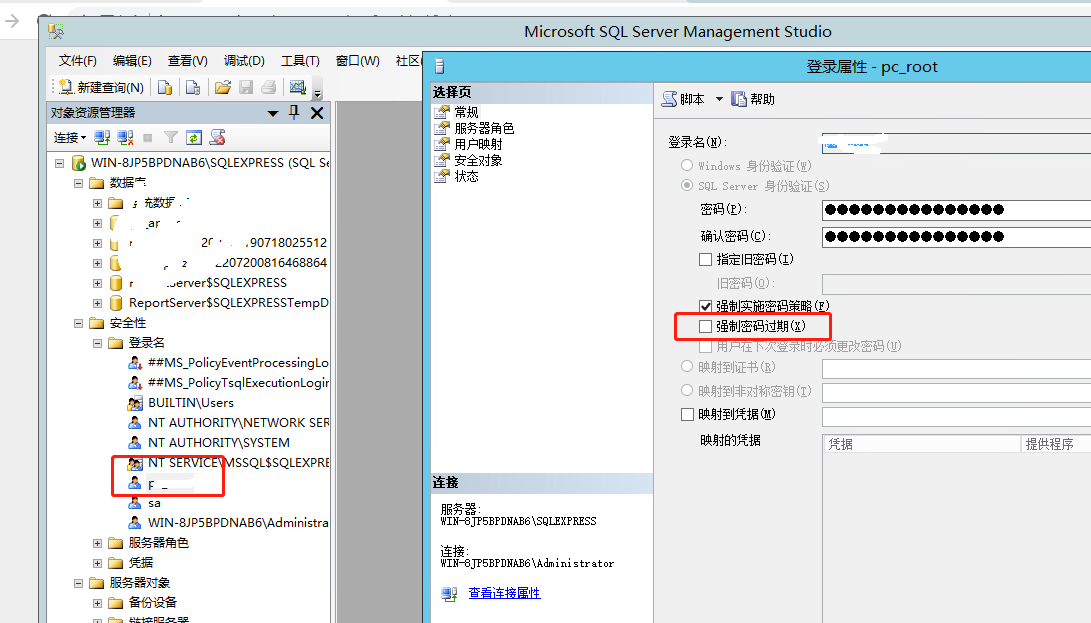Click the 凭据 column header in the grid
The width and height of the screenshot is (1091, 623).
(x=922, y=444)
